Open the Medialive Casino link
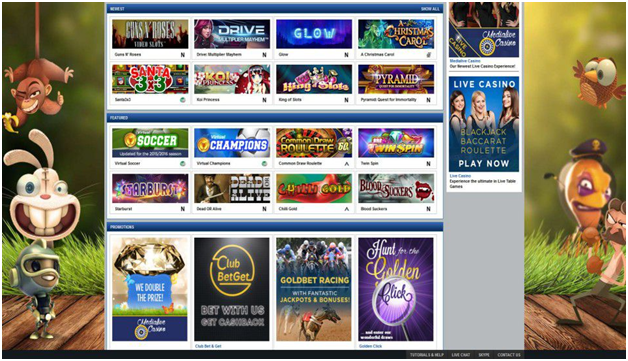628x361 pixels. click(x=465, y=61)
